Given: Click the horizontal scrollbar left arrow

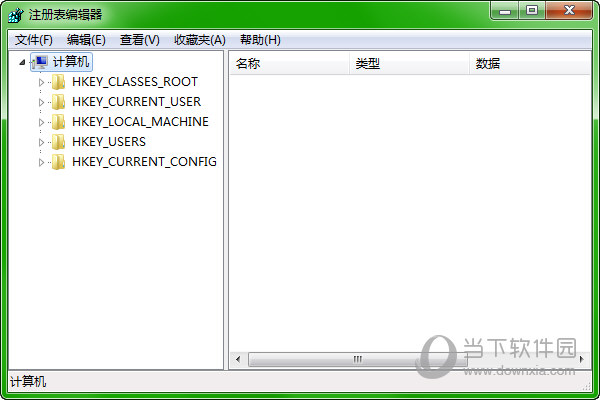Looking at the screenshot, I should click(238, 359).
